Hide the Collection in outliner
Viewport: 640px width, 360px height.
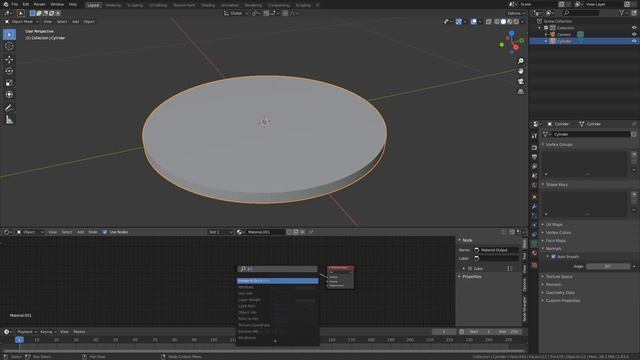tap(634, 28)
